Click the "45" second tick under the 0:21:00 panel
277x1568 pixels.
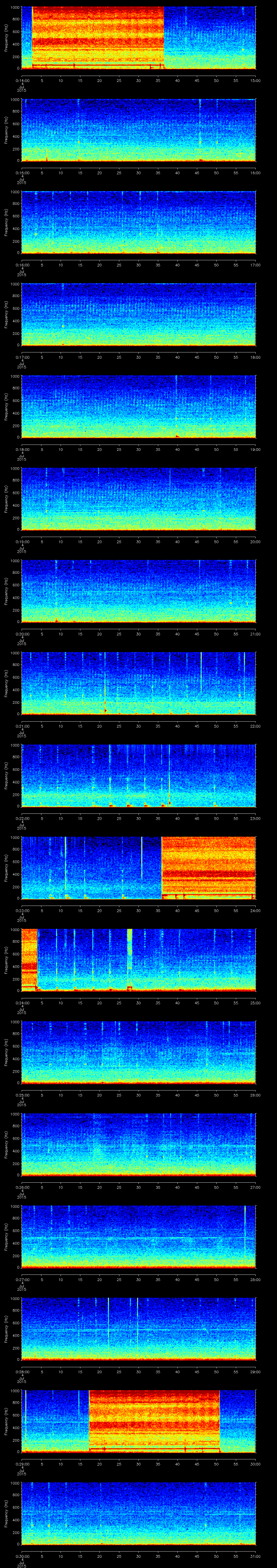click(x=197, y=726)
